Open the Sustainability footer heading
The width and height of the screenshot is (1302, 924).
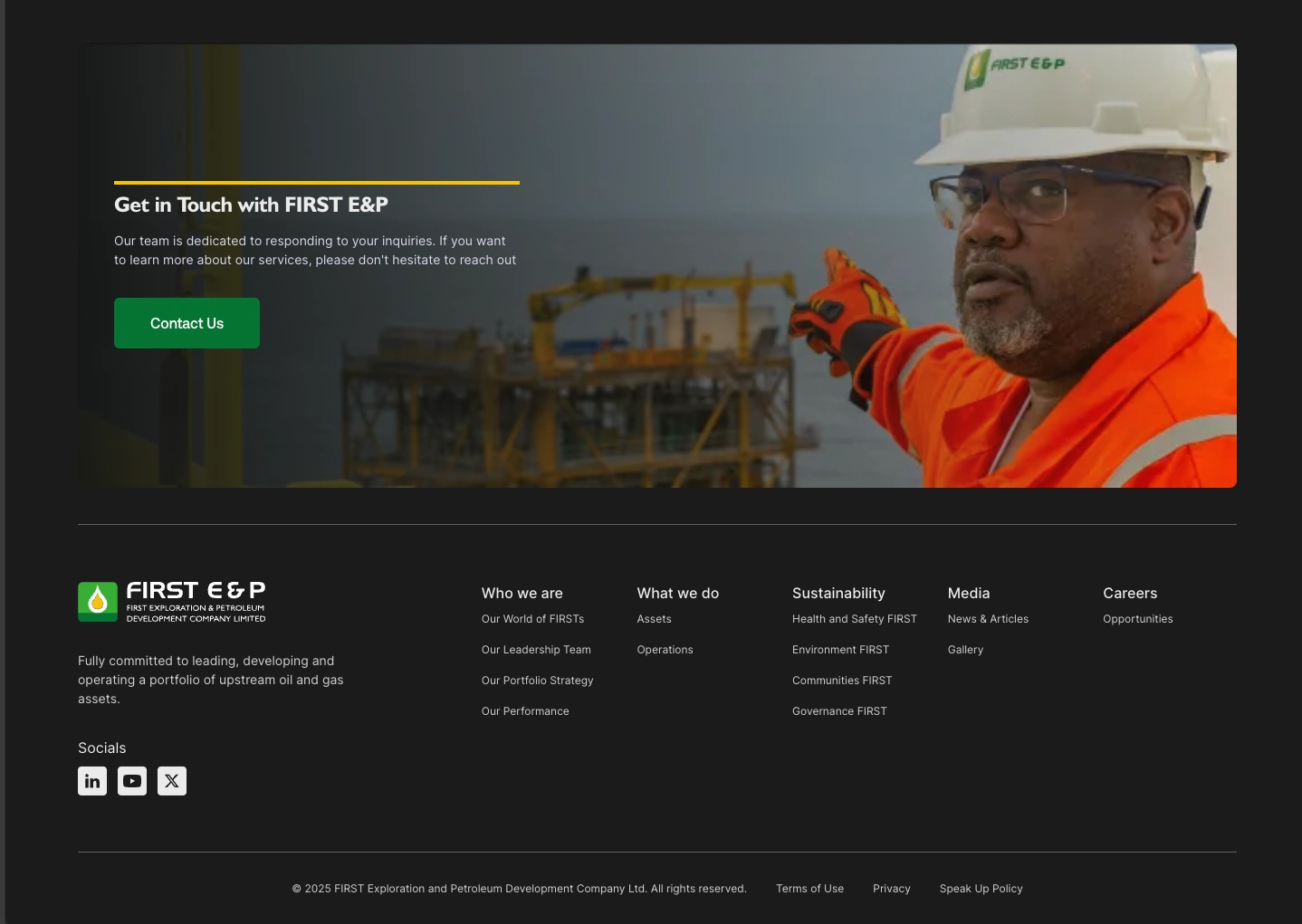[838, 593]
